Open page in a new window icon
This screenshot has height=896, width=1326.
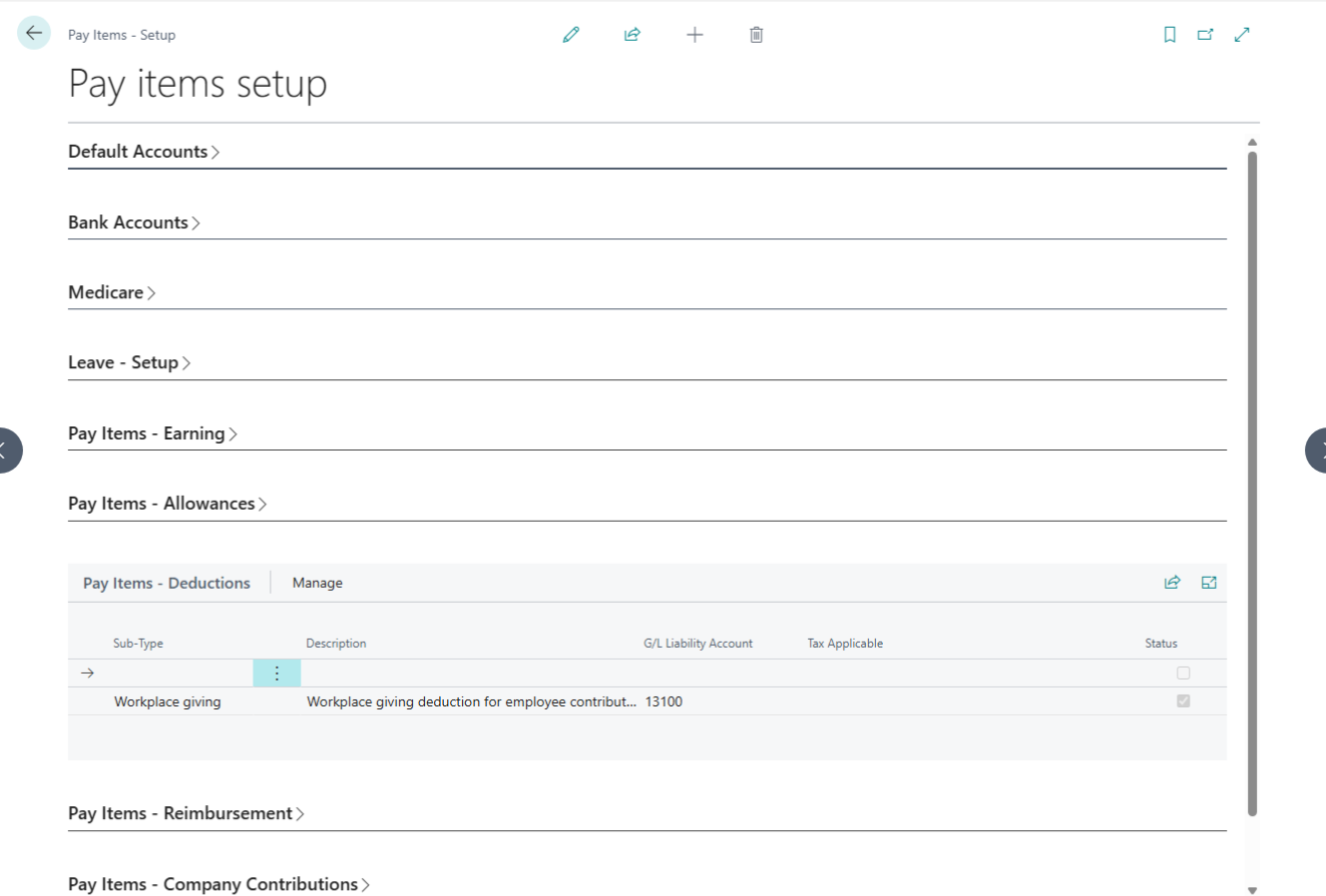1204,33
